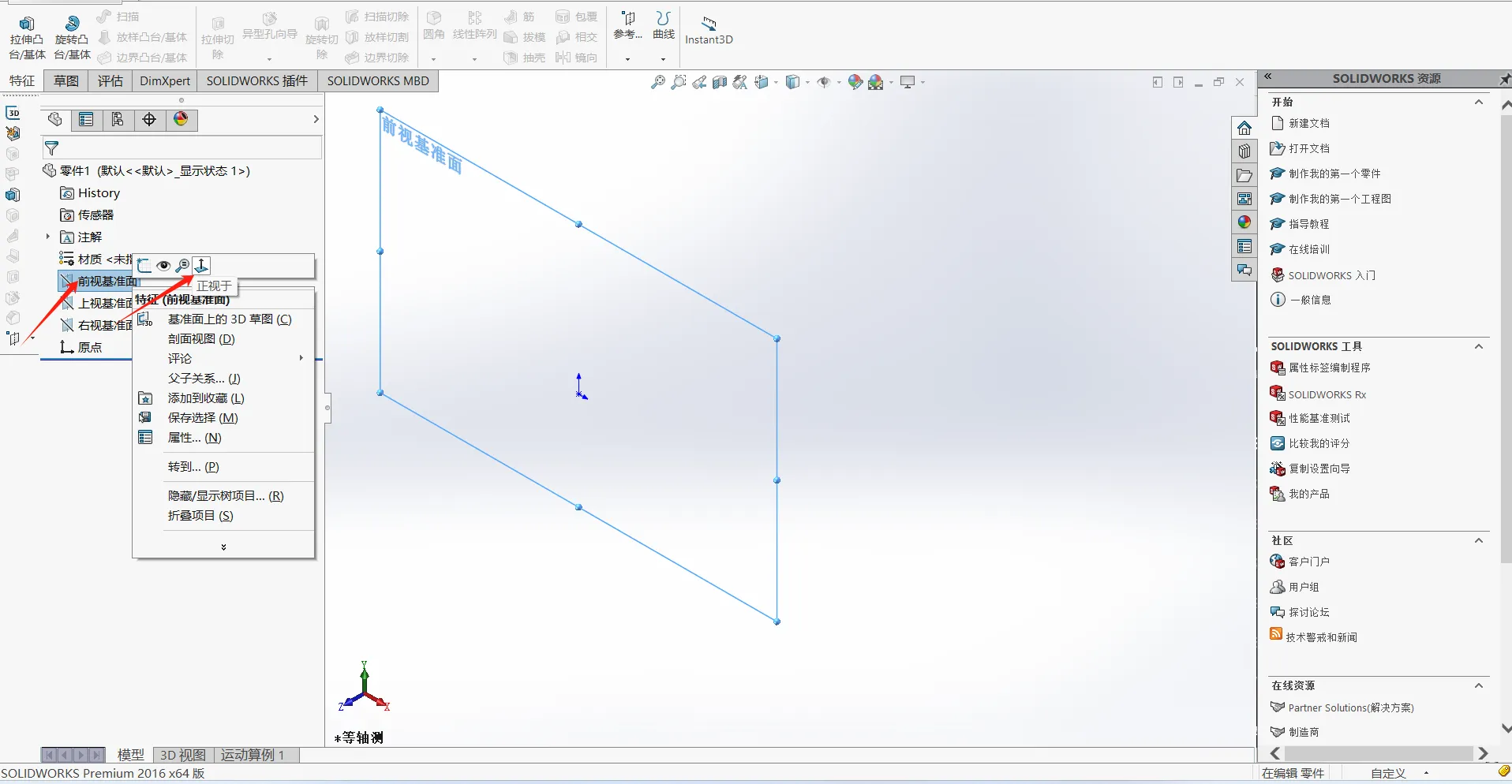Viewport: 1512px width, 784px height.
Task: Open the View Palette task pane tab
Action: [1244, 199]
